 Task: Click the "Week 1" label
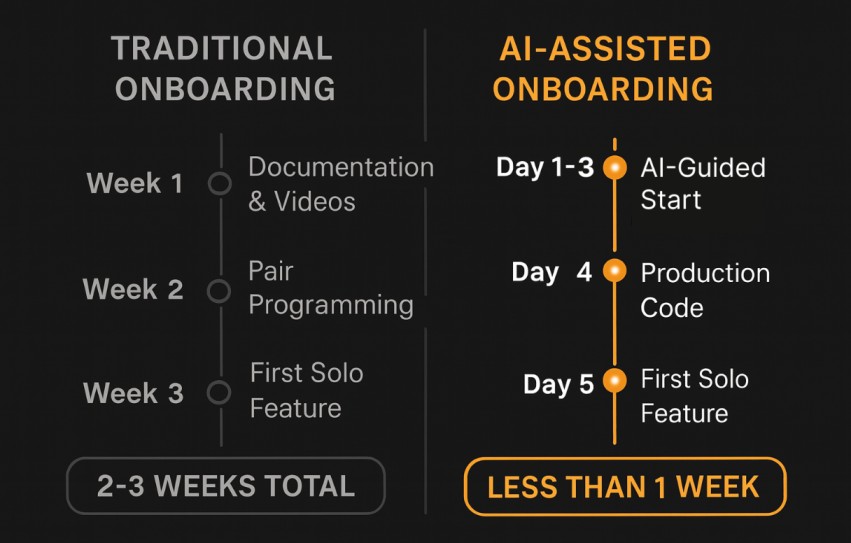point(135,184)
